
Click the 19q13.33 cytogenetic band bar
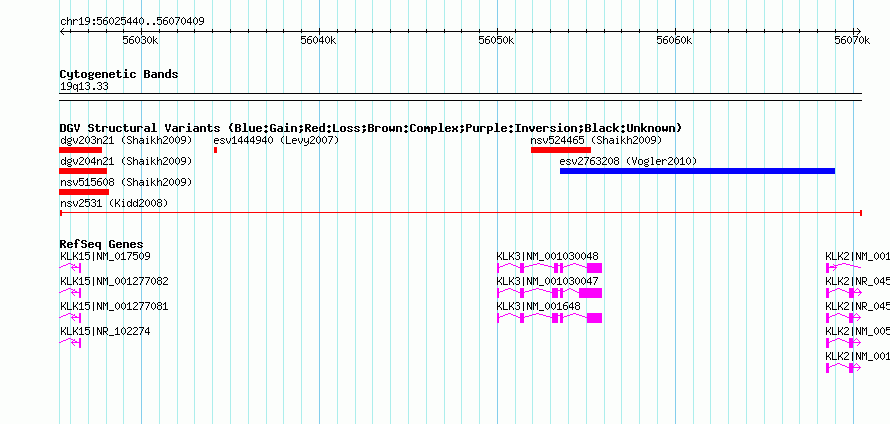coord(460,97)
